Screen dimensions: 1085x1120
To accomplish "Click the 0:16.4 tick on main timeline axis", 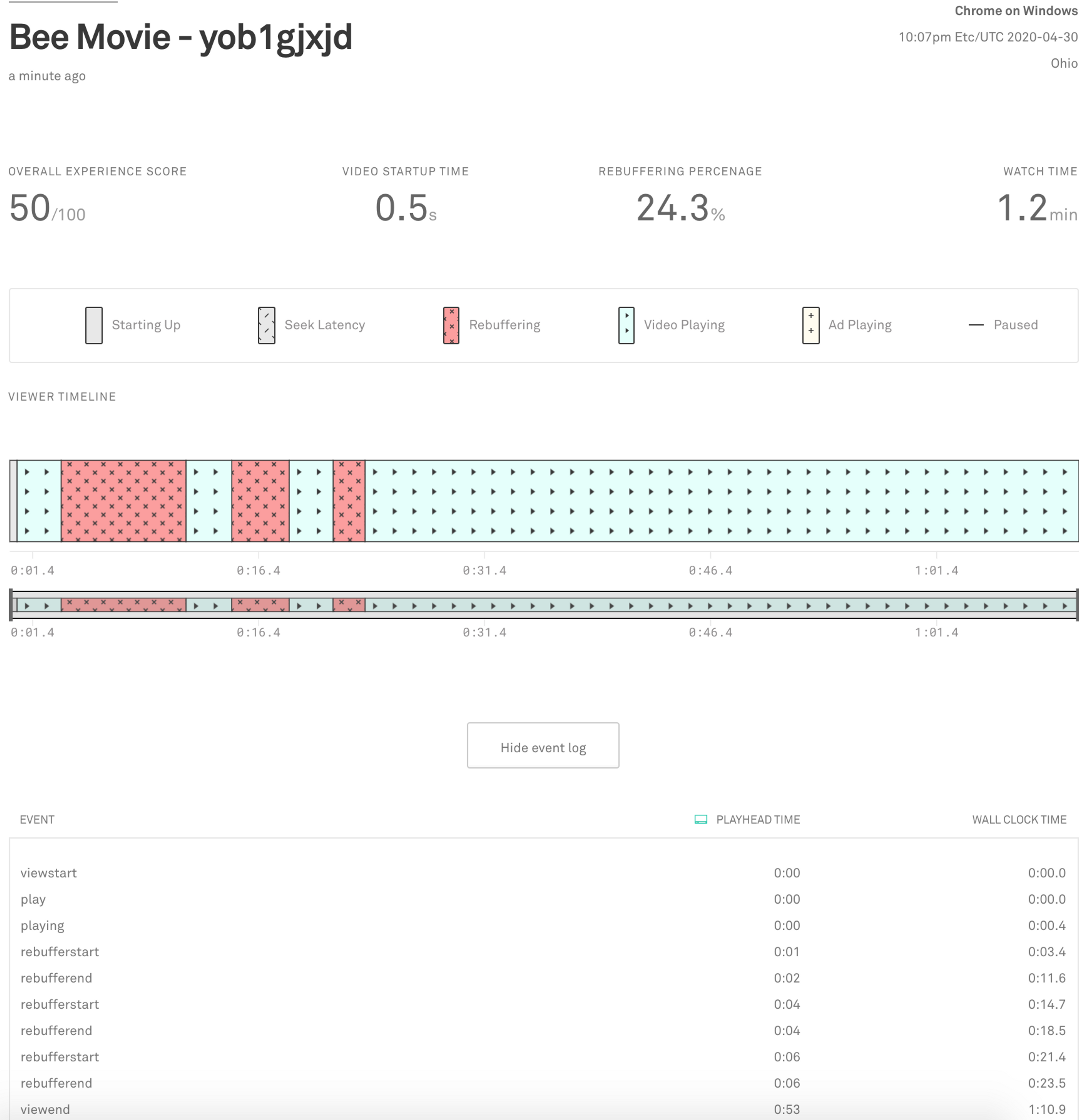I will tap(258, 570).
